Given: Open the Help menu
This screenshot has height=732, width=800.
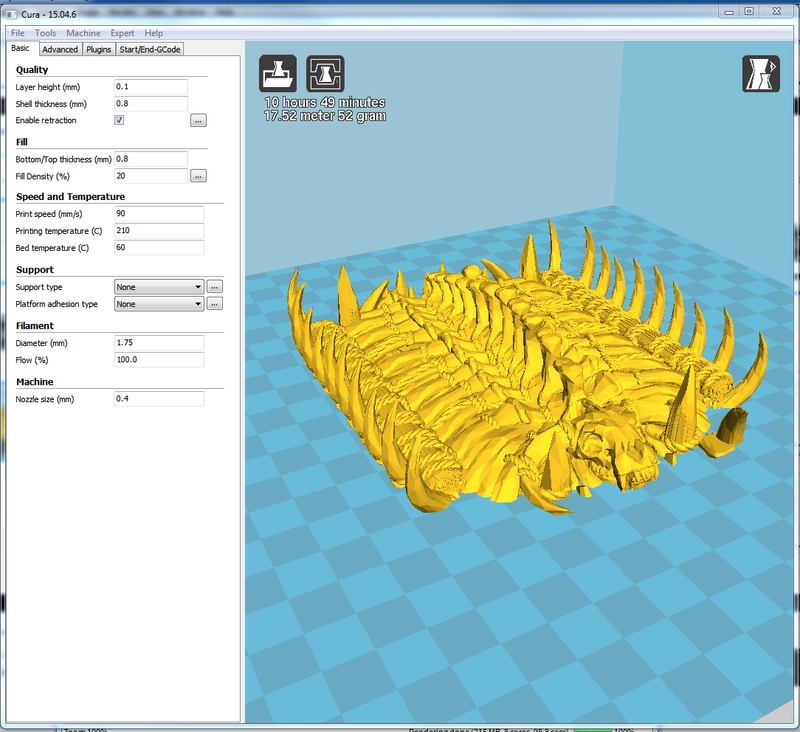Looking at the screenshot, I should 154,33.
